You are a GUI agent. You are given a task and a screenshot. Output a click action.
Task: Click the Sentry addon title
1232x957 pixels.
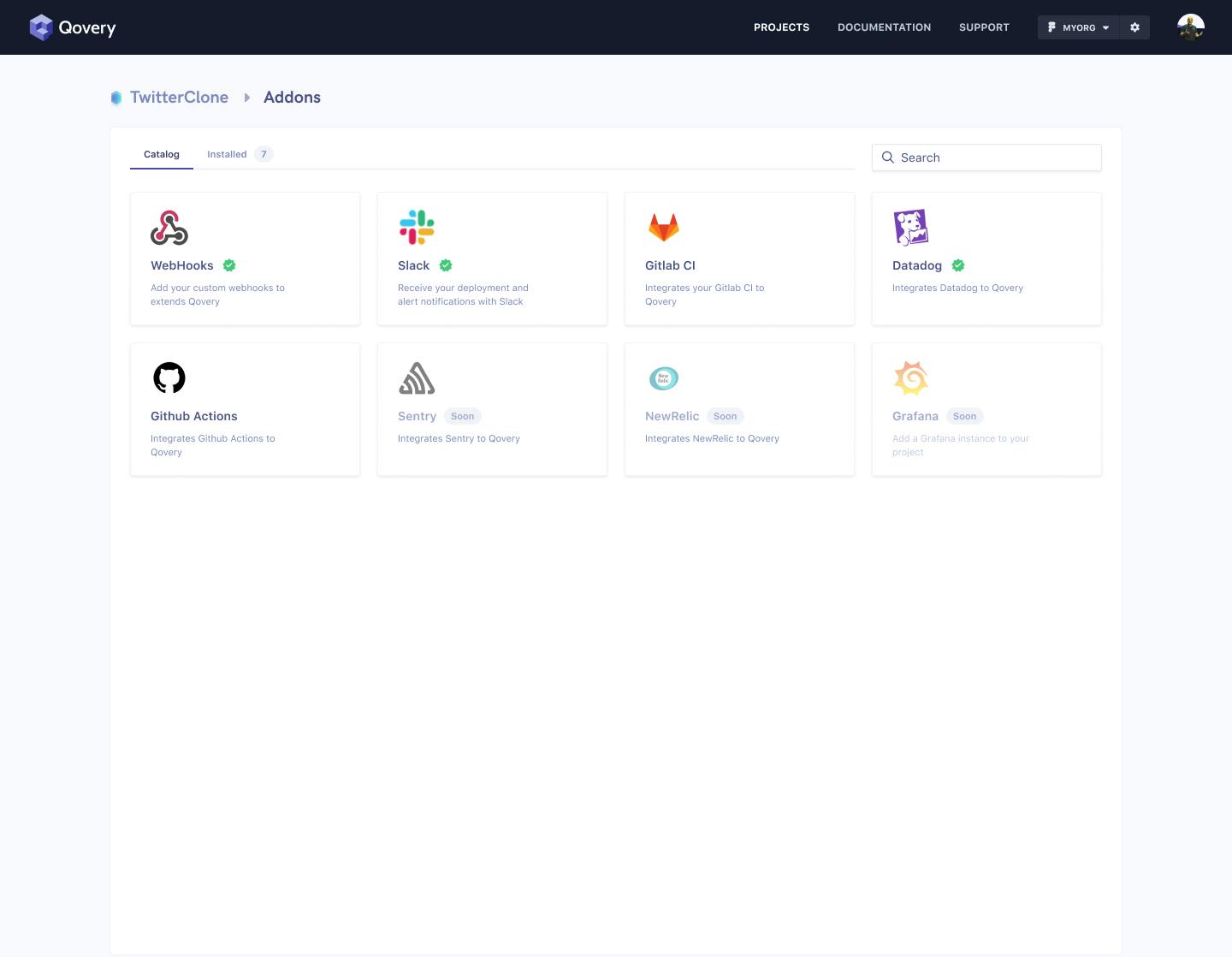[x=418, y=416]
